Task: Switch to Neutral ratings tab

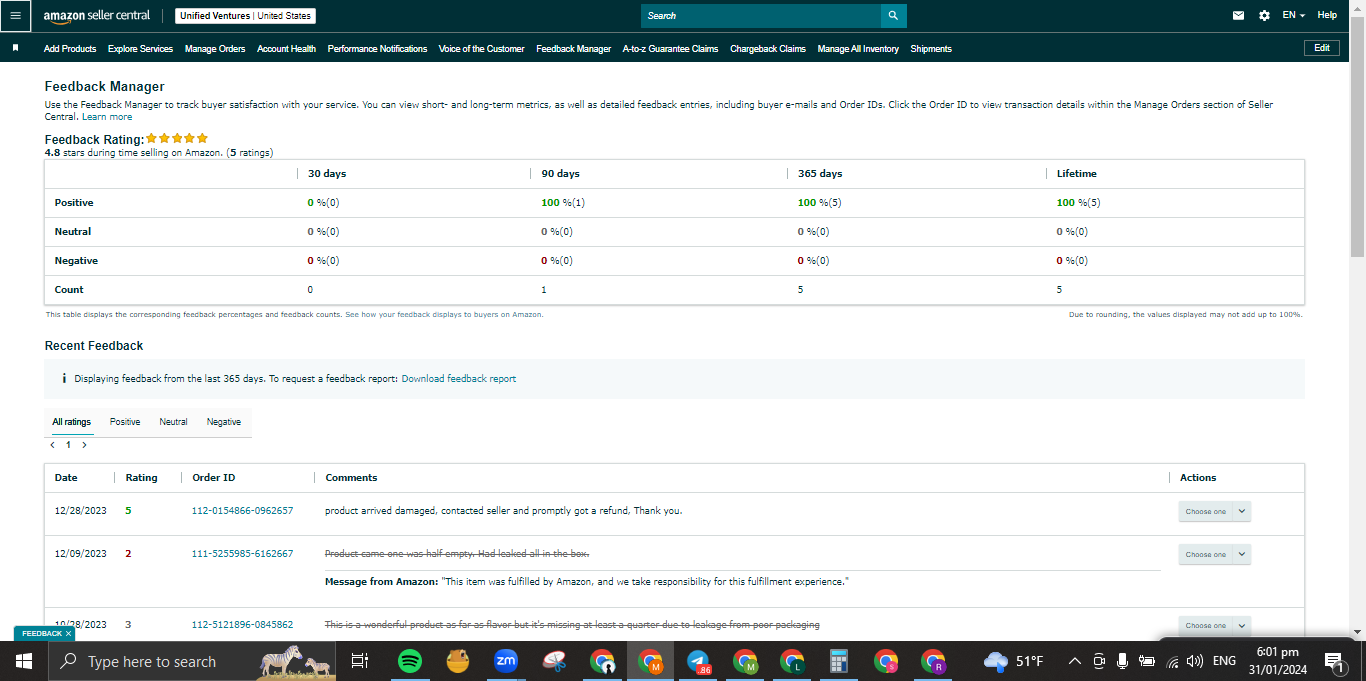Action: click(173, 422)
